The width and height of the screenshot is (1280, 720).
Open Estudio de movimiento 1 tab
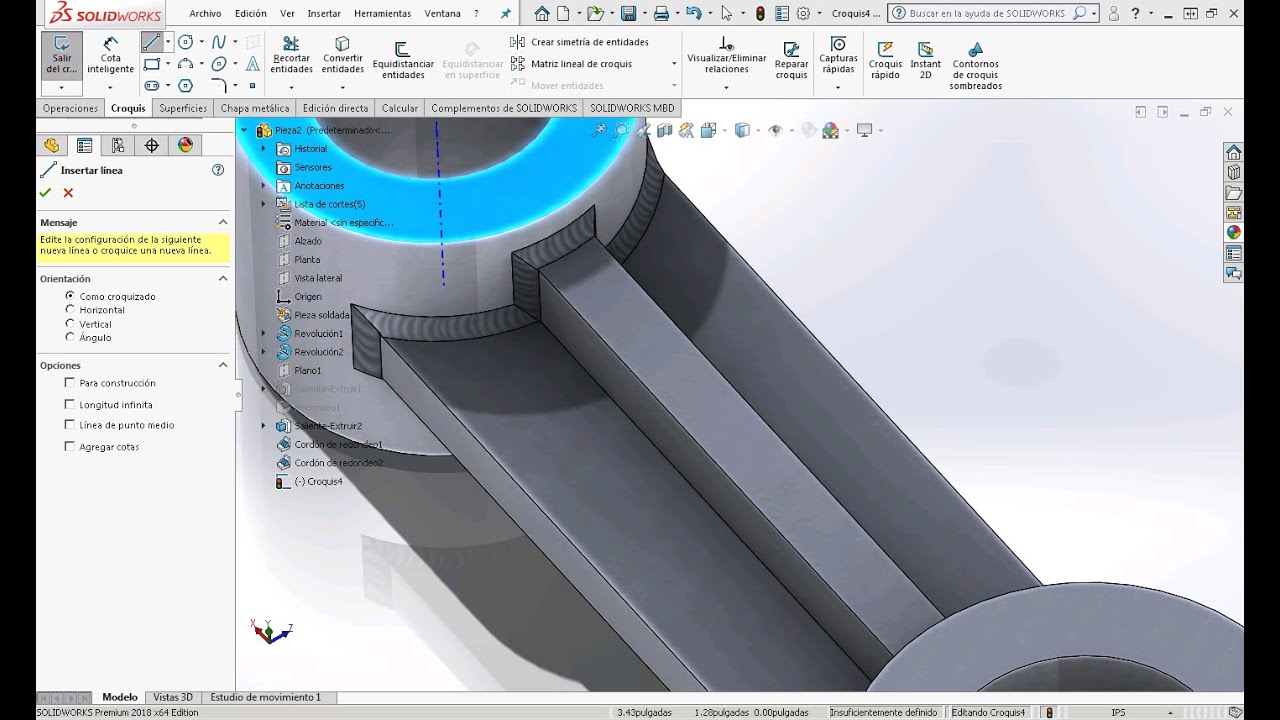pos(265,697)
